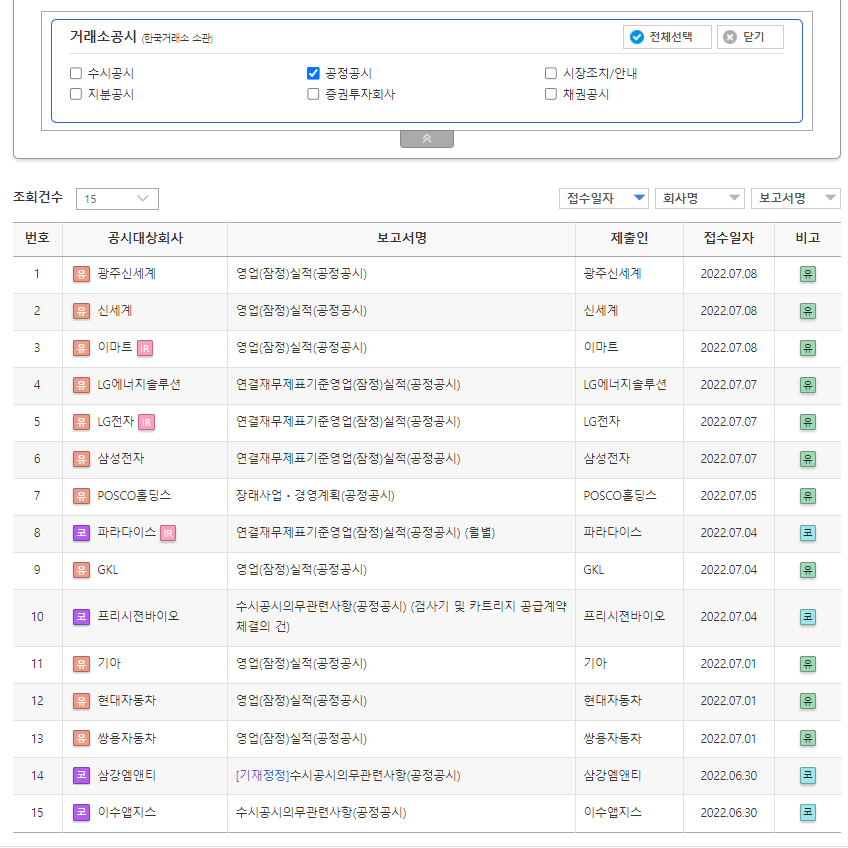Open 프리시젼바이오 수시공시의무관련사항 report
This screenshot has height=848, width=848.
click(x=401, y=617)
